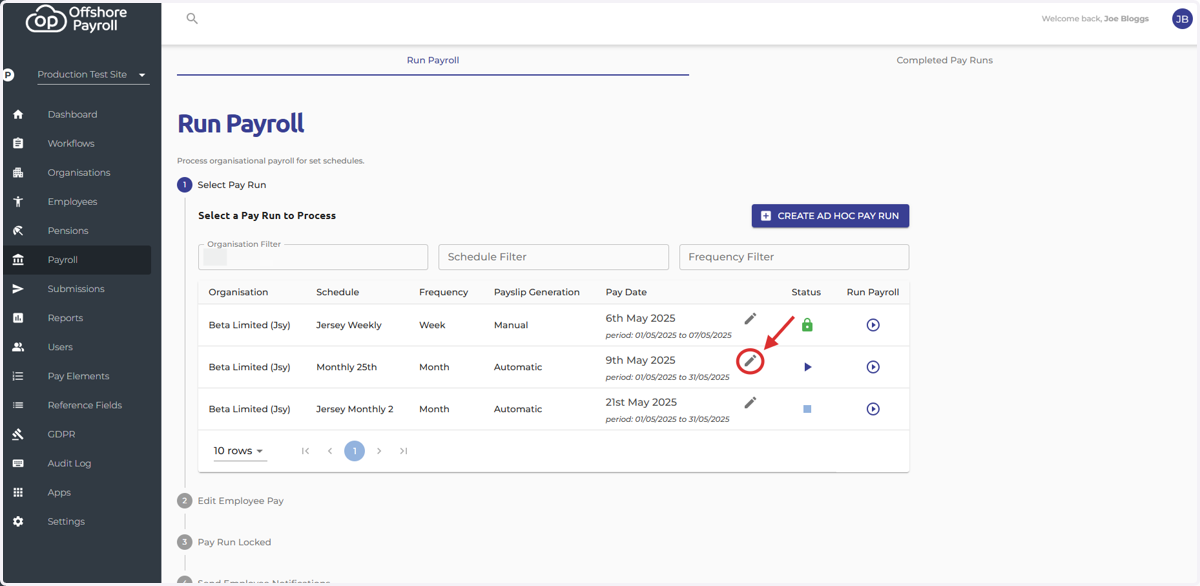Click the Audit Log icon

click(x=18, y=463)
